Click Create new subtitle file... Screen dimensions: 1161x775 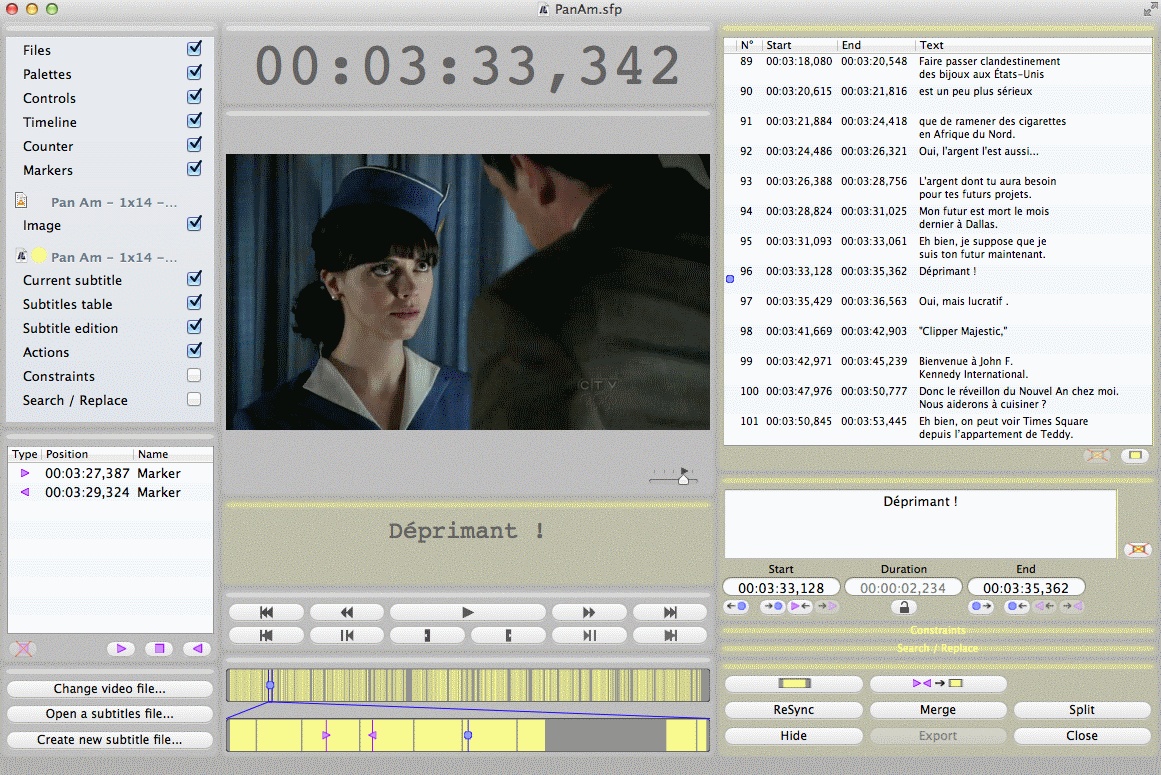(110, 739)
